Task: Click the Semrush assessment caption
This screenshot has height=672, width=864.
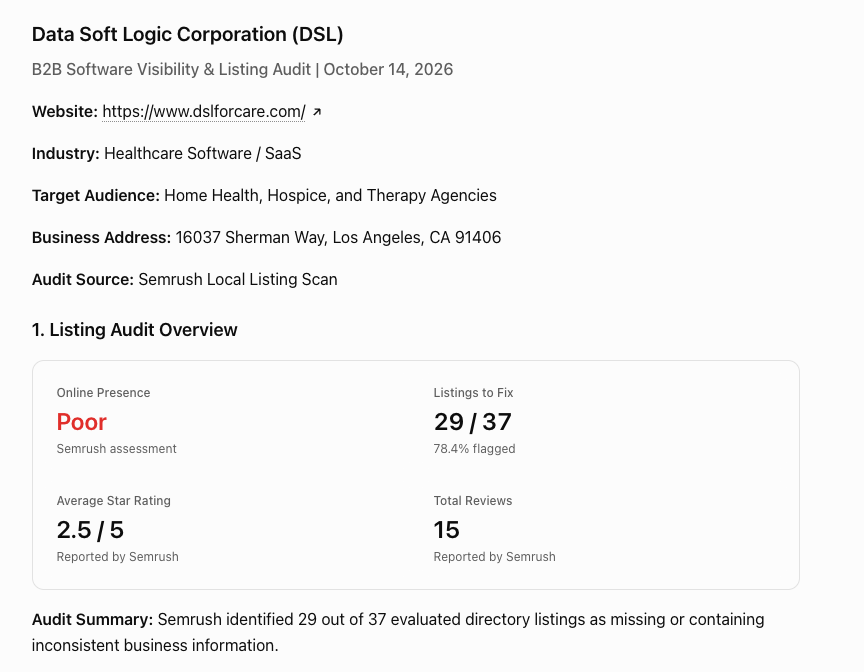Action: 116,449
